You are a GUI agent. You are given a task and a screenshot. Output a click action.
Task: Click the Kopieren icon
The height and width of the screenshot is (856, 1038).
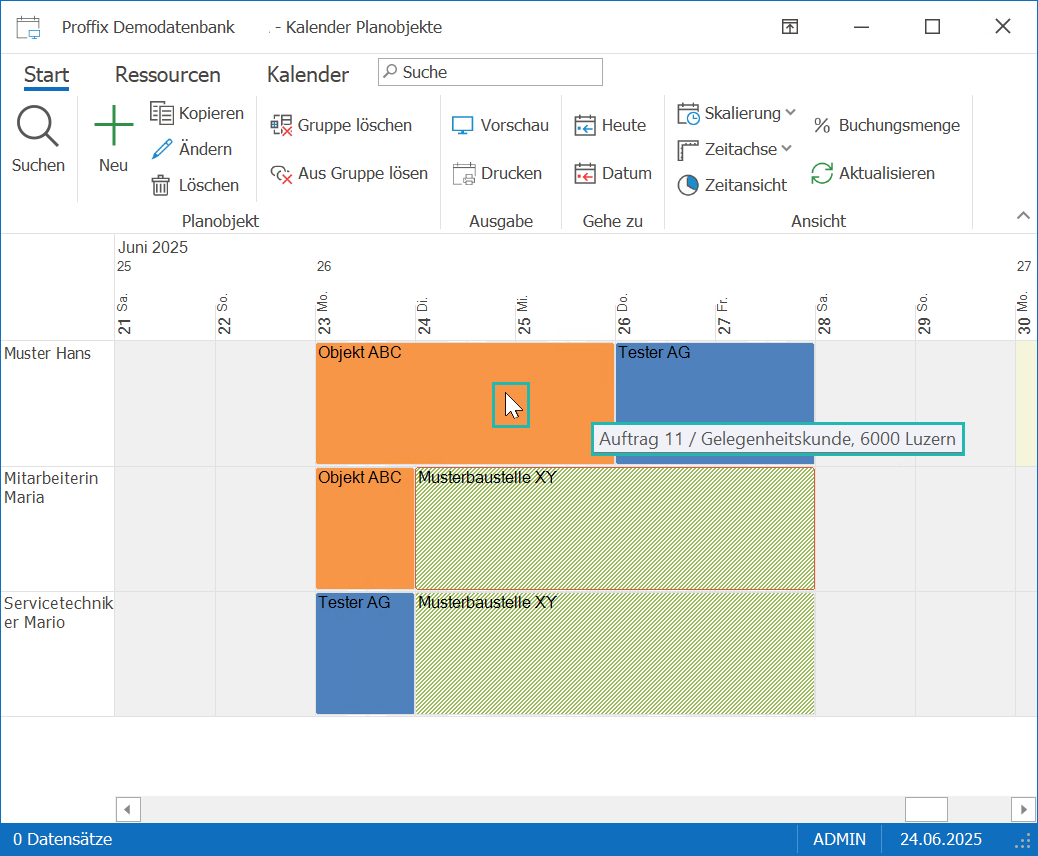pos(162,113)
